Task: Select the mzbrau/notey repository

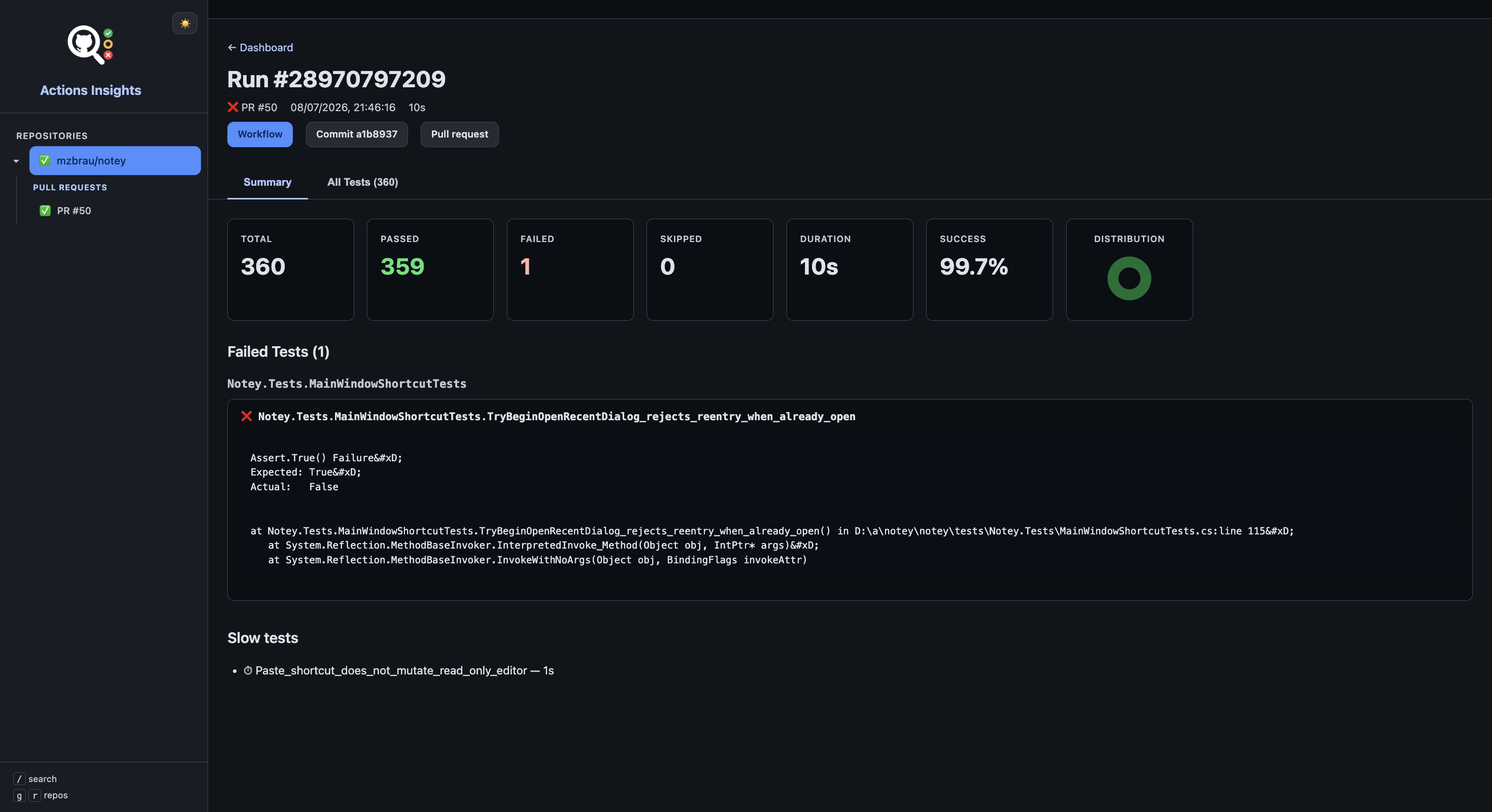Action: tap(115, 160)
